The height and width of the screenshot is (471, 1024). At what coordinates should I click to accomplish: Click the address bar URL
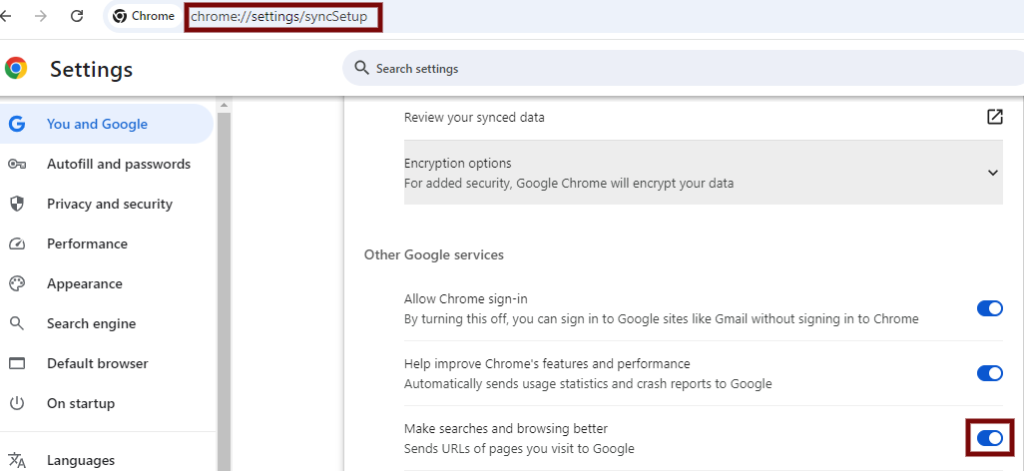point(280,17)
